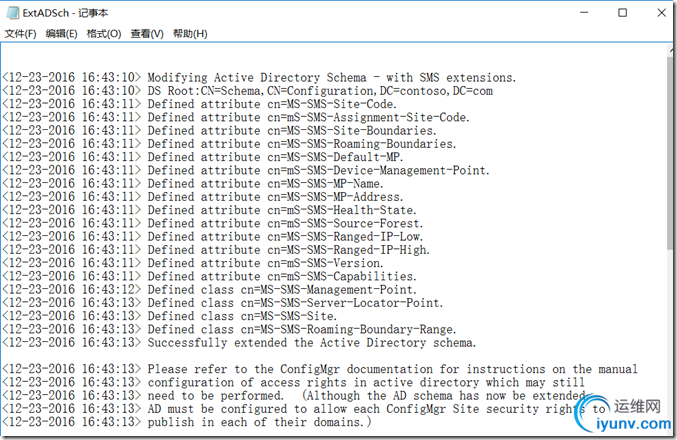Click text 'cn=MS-SMS-MP-Name.'
677x440 pixels.
point(325,184)
